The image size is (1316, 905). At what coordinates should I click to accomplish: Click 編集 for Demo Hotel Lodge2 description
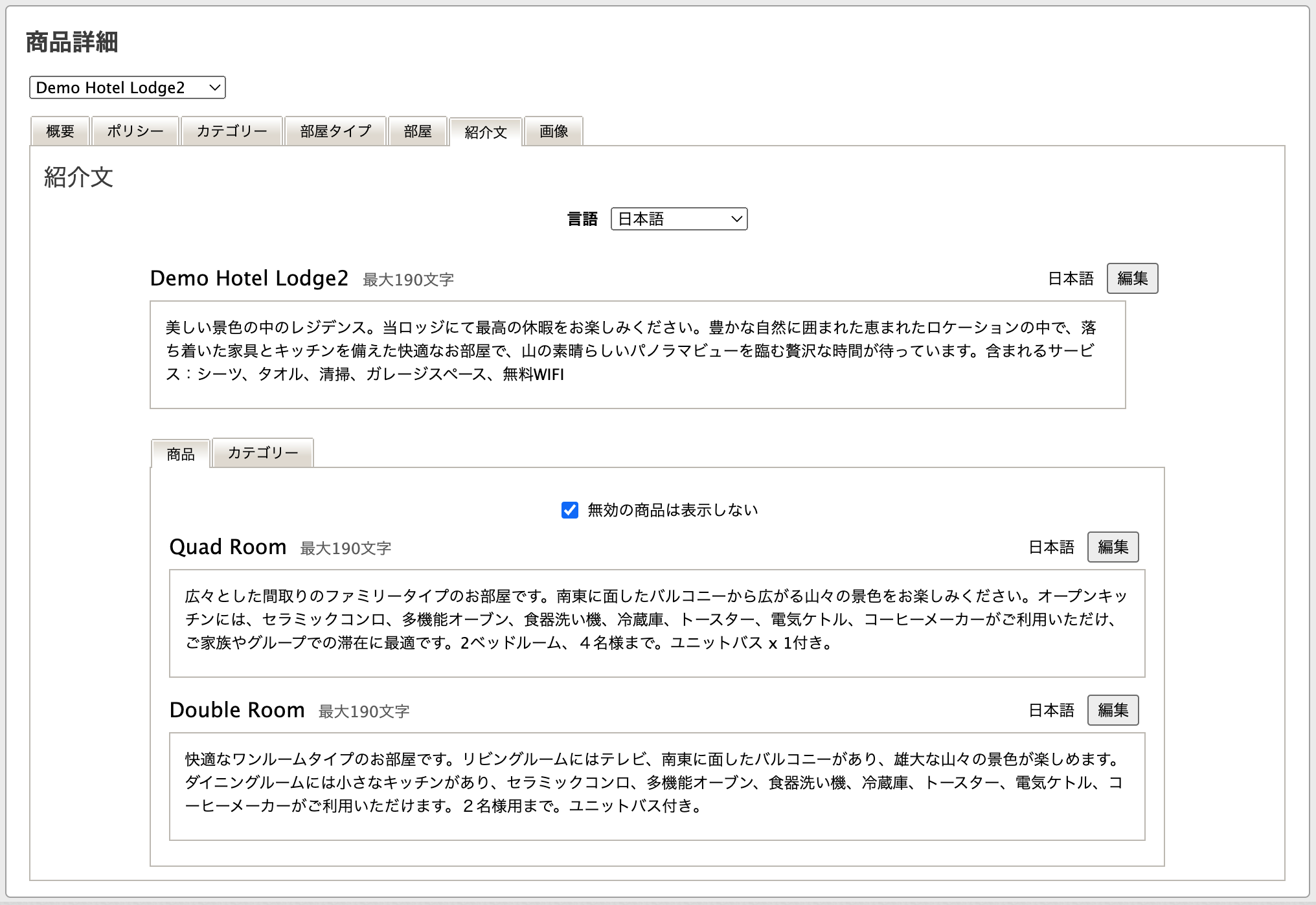(1132, 278)
